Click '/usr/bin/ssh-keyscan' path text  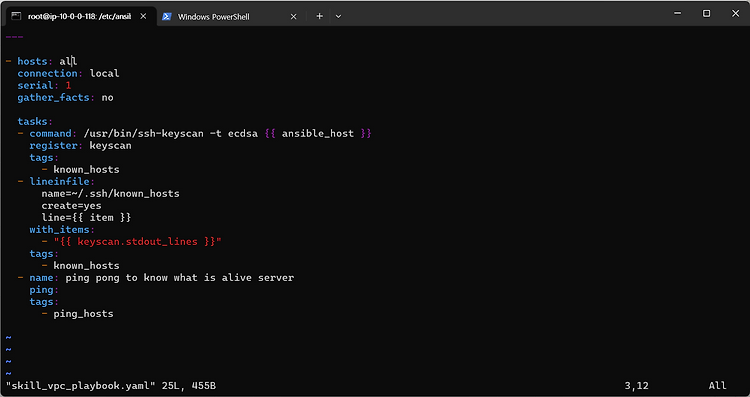coord(143,133)
